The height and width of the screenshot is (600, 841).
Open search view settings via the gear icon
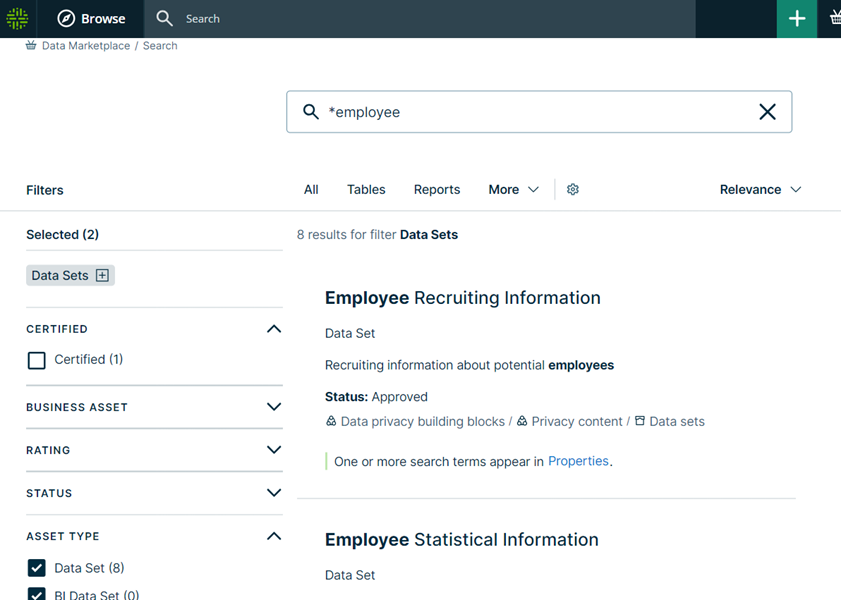coord(572,189)
